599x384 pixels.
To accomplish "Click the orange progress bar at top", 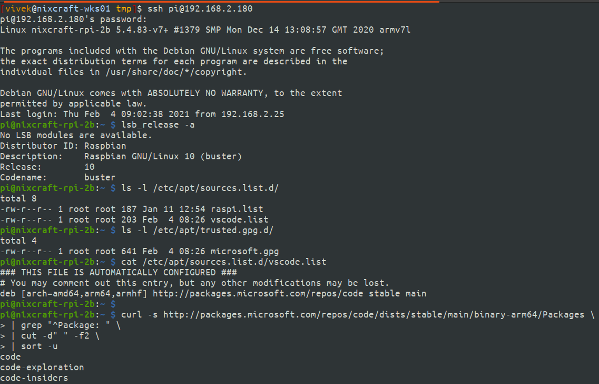I will pyautogui.click(x=220, y=2).
